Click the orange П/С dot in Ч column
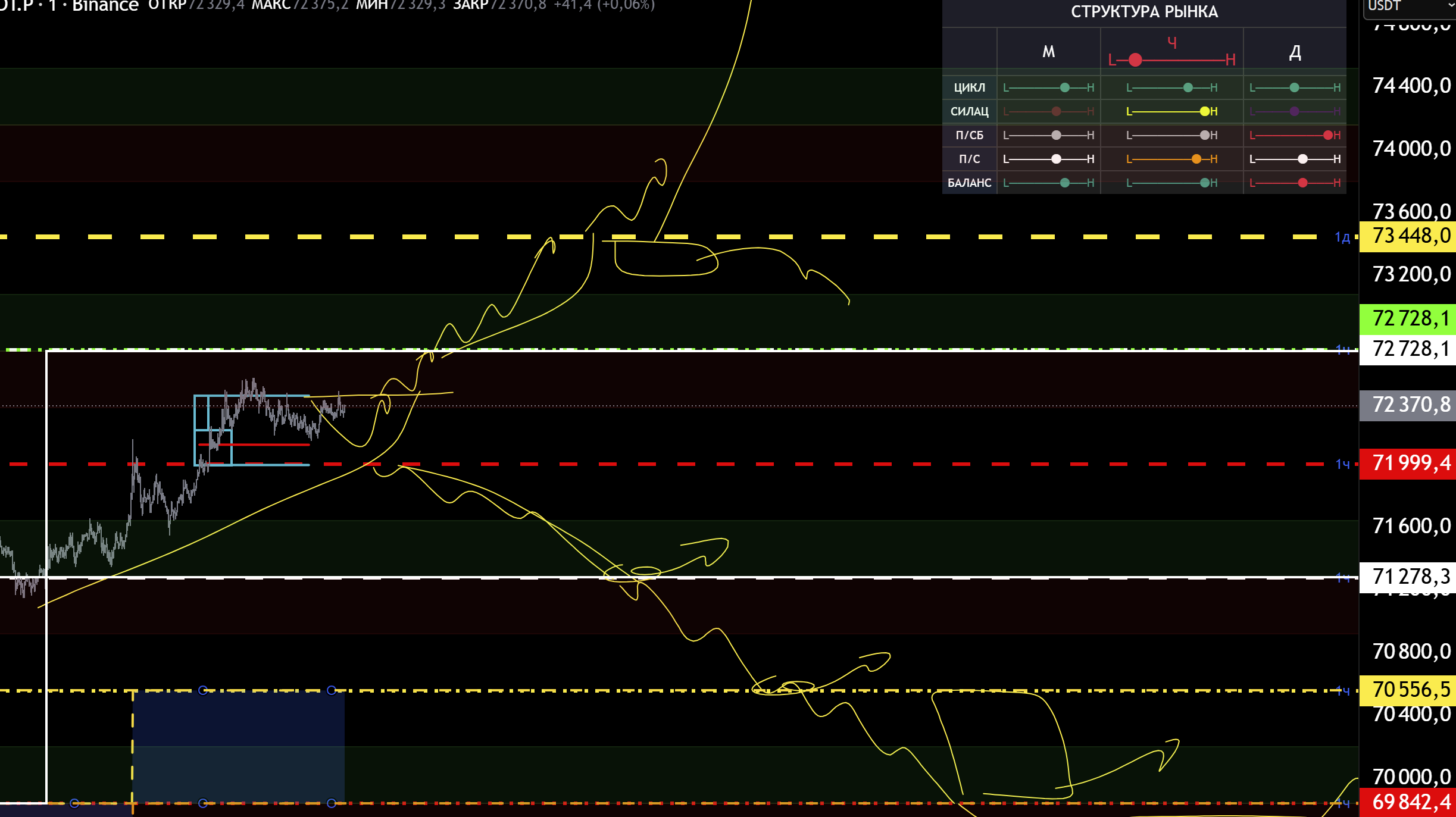The height and width of the screenshot is (817, 1456). coord(1196,159)
